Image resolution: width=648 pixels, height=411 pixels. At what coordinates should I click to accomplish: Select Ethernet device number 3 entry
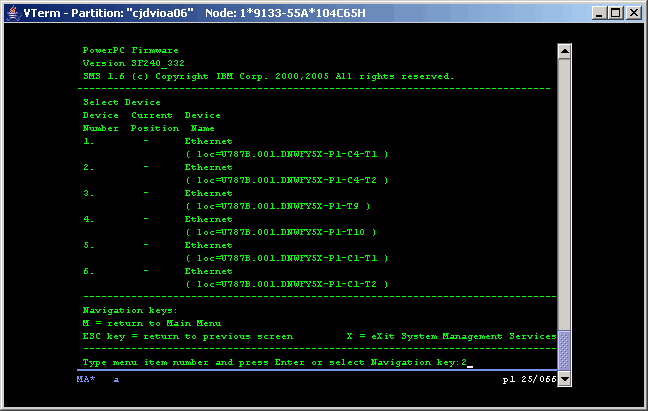[x=208, y=193]
